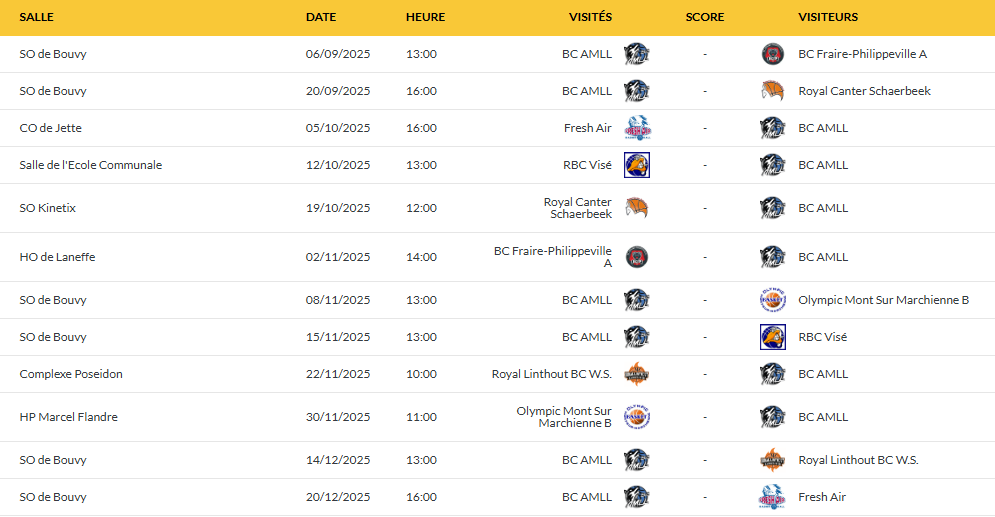Click the HP Marcel Flandre venue

click(x=69, y=417)
